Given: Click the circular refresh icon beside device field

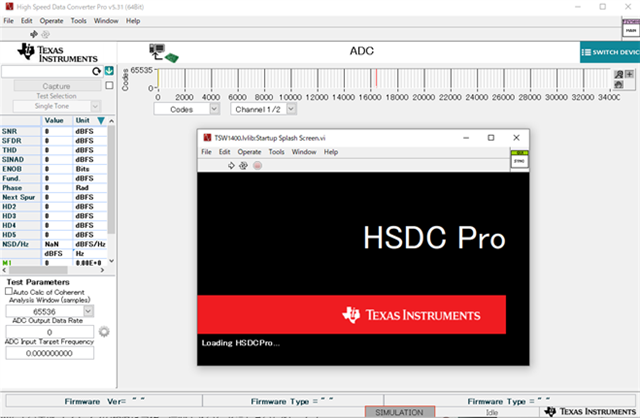Looking at the screenshot, I should 96,71.
